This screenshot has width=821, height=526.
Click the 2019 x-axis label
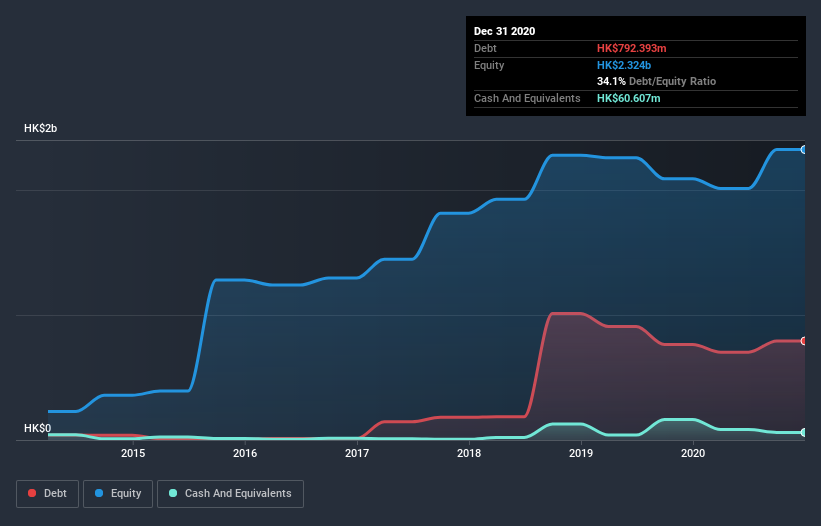click(x=581, y=453)
